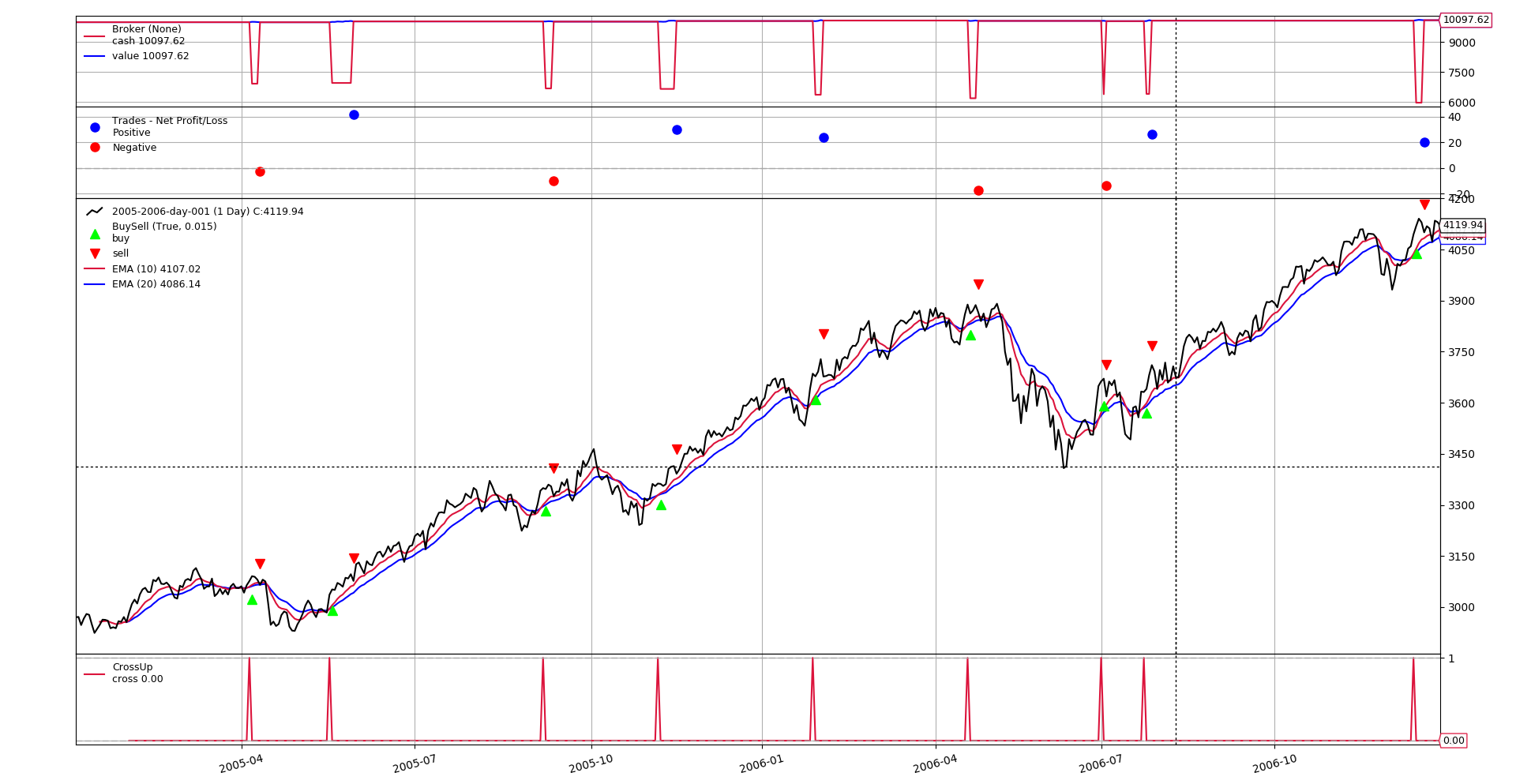
Task: Click the first CrossUp spike peak
Action: click(250, 659)
